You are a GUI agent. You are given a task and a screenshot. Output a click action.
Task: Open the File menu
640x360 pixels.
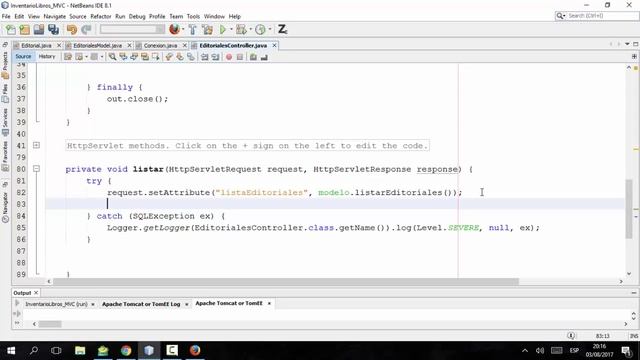6,16
